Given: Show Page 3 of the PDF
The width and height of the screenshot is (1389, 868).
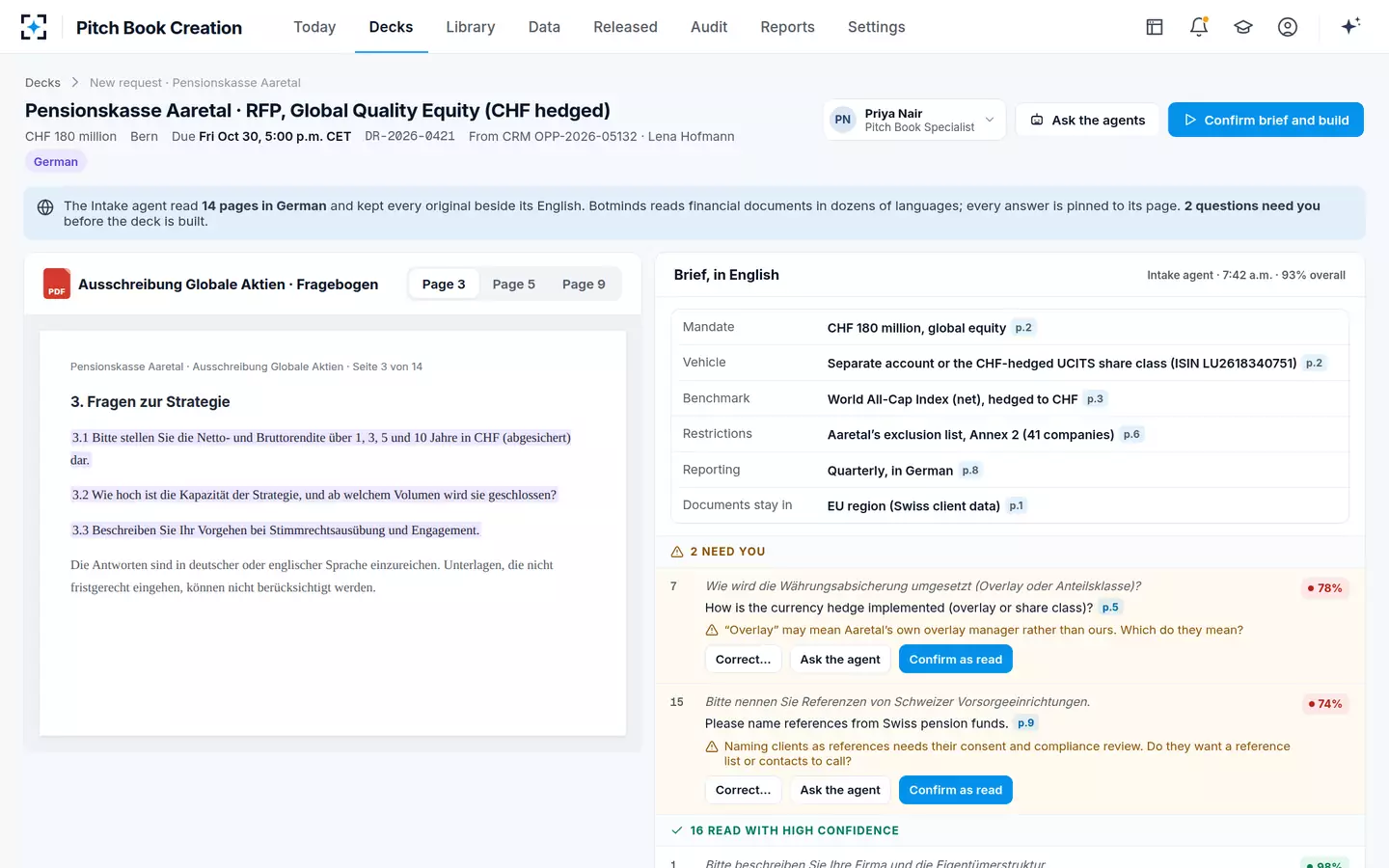Looking at the screenshot, I should coord(444,285).
